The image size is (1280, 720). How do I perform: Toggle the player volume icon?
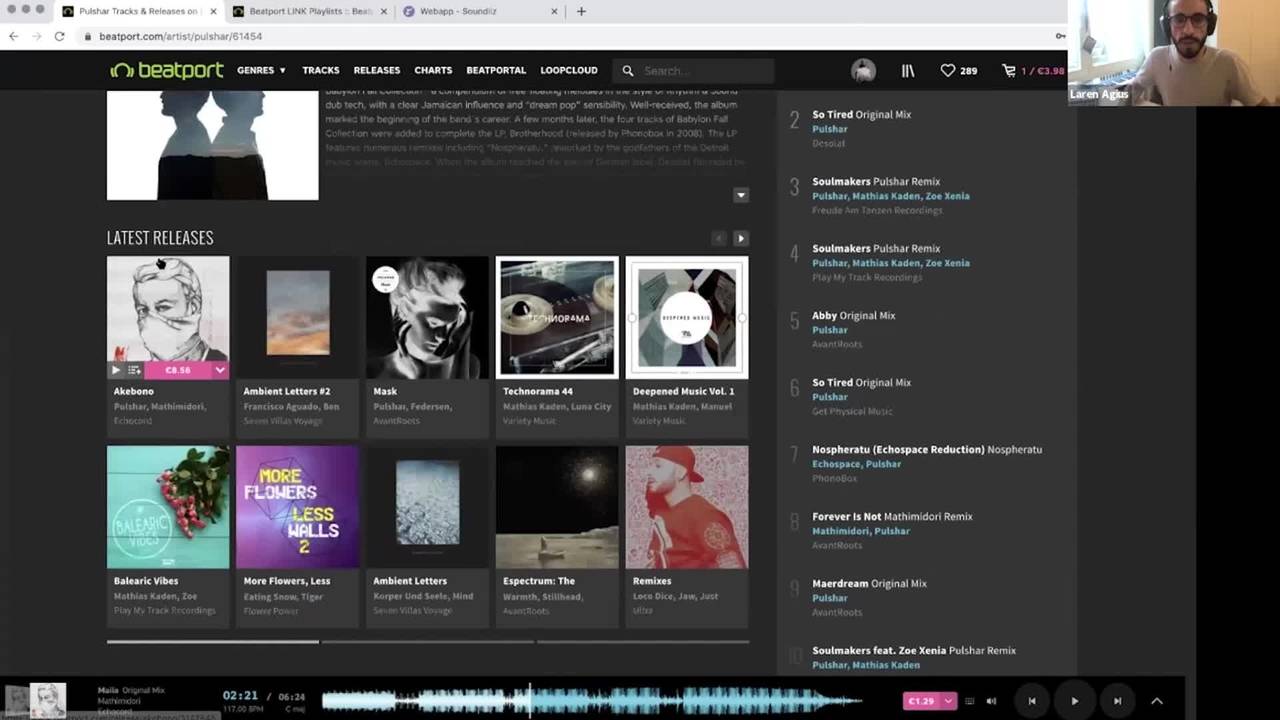click(x=991, y=701)
